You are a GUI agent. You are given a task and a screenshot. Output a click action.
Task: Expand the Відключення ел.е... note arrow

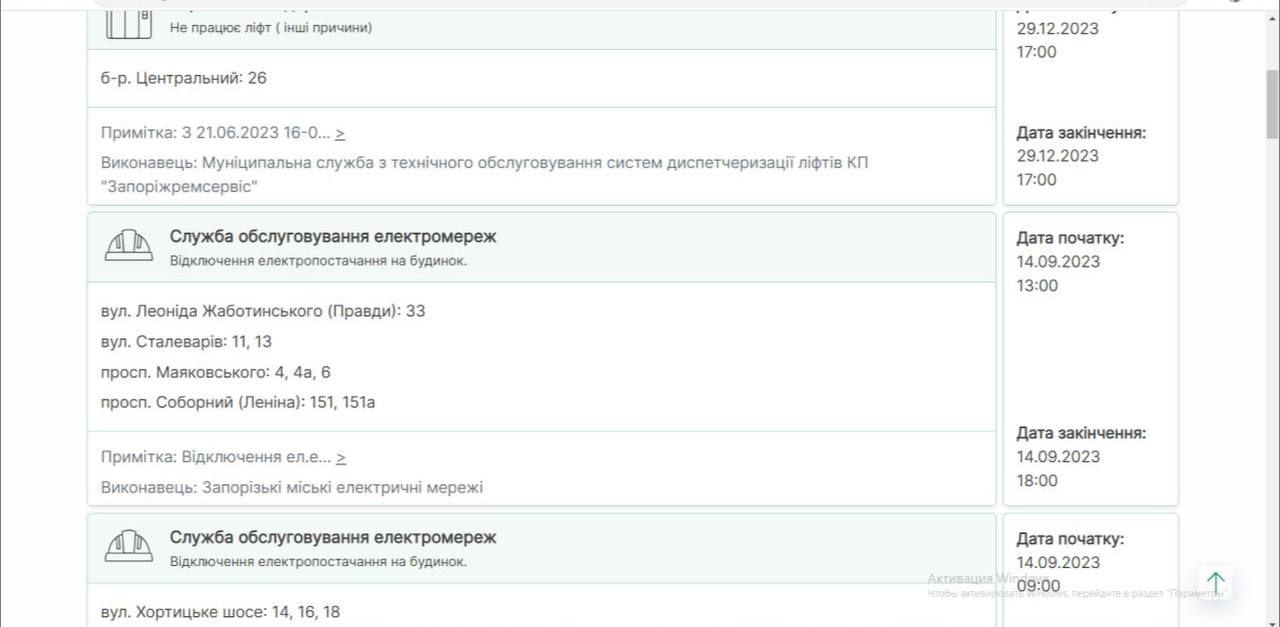pos(340,456)
